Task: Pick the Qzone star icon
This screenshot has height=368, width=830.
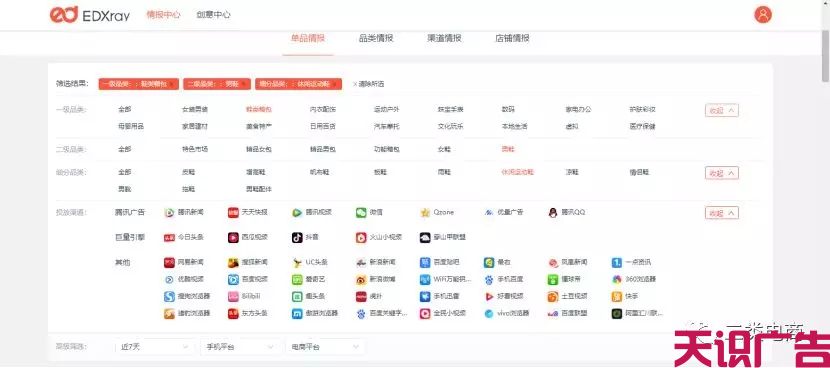Action: (425, 212)
